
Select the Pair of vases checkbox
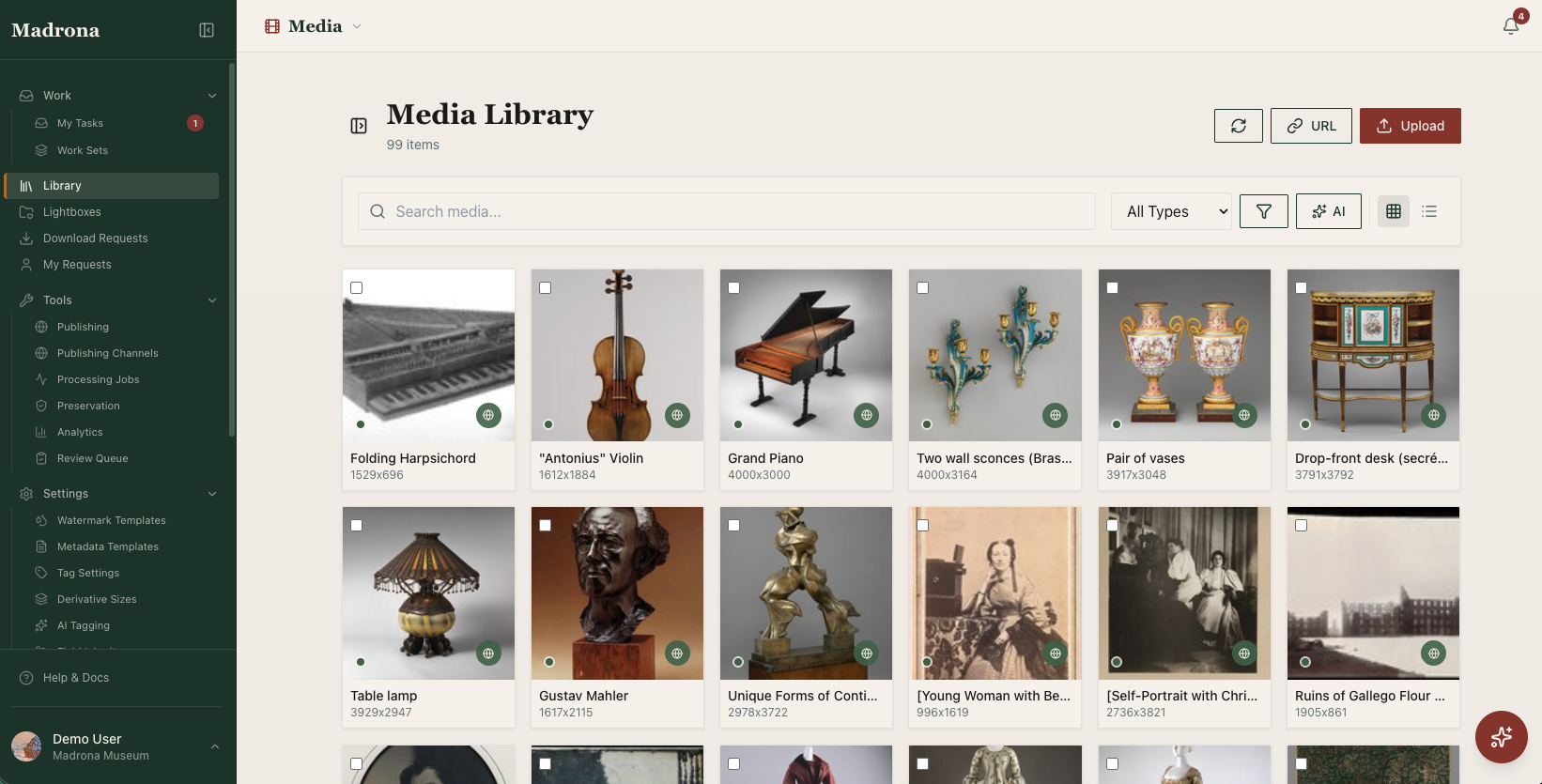[1113, 288]
